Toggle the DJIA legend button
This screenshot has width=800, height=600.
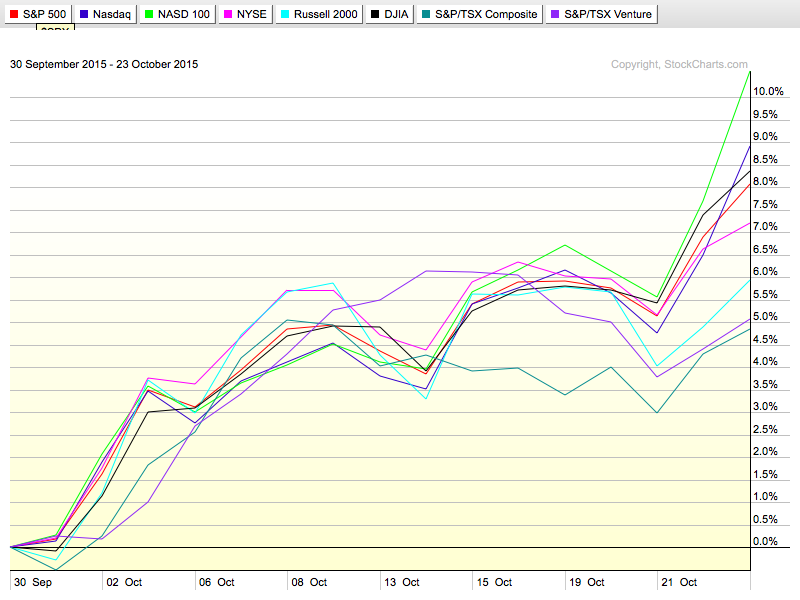click(390, 14)
